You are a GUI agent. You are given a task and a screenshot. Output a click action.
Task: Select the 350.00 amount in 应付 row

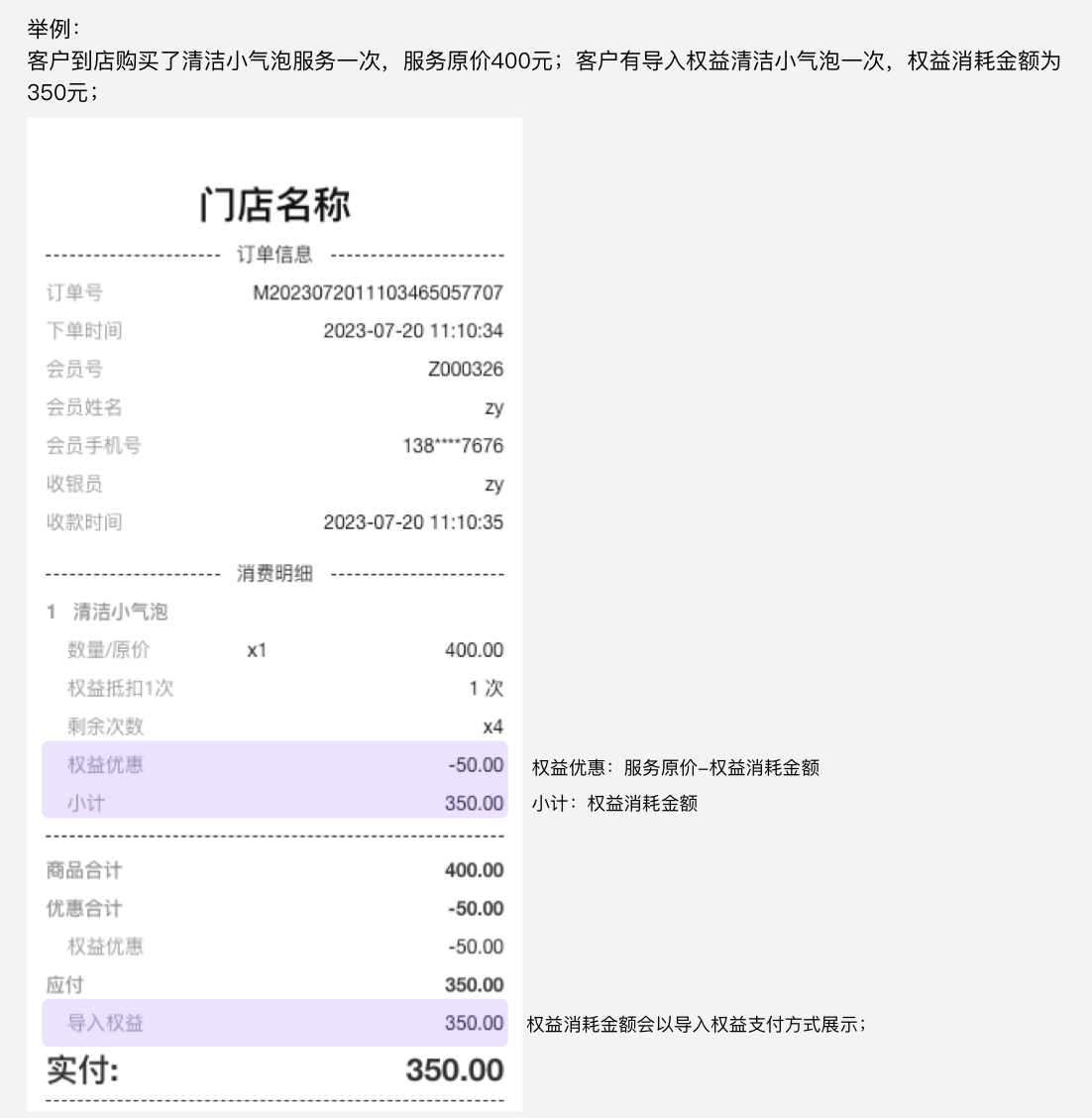(x=474, y=985)
